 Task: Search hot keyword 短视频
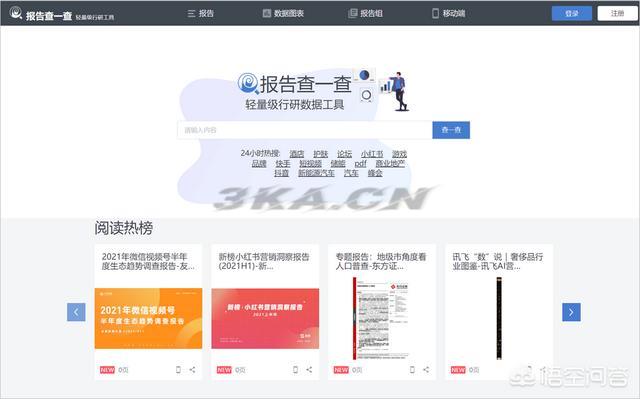coord(310,164)
